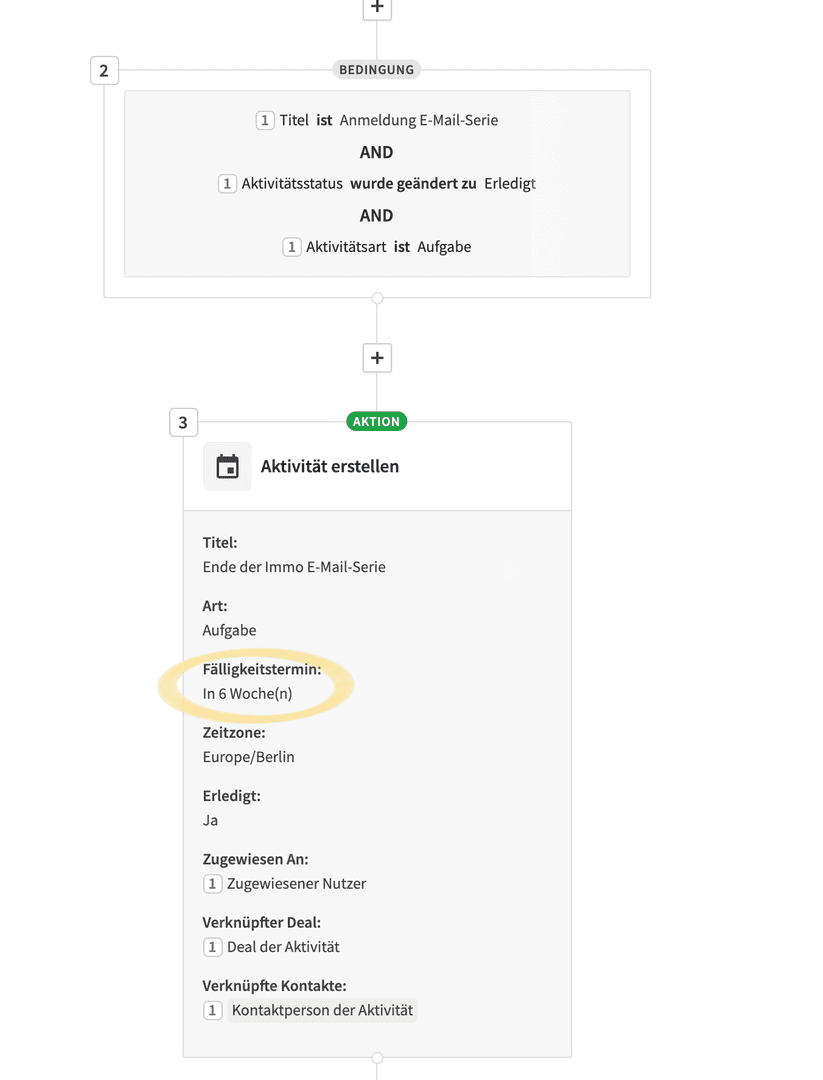The height and width of the screenshot is (1080, 823).
Task: Click step badge before Titel condition
Action: coord(264,121)
